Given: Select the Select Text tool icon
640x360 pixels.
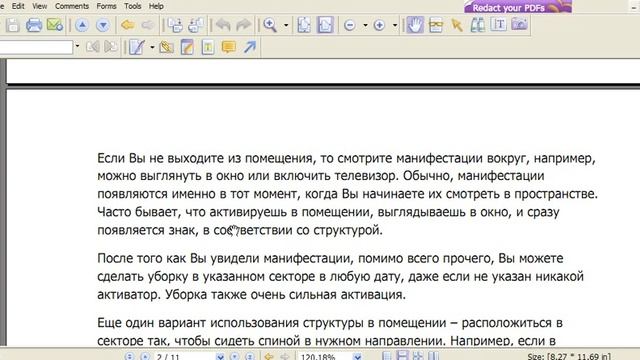Looking at the screenshot, I should (436, 25).
